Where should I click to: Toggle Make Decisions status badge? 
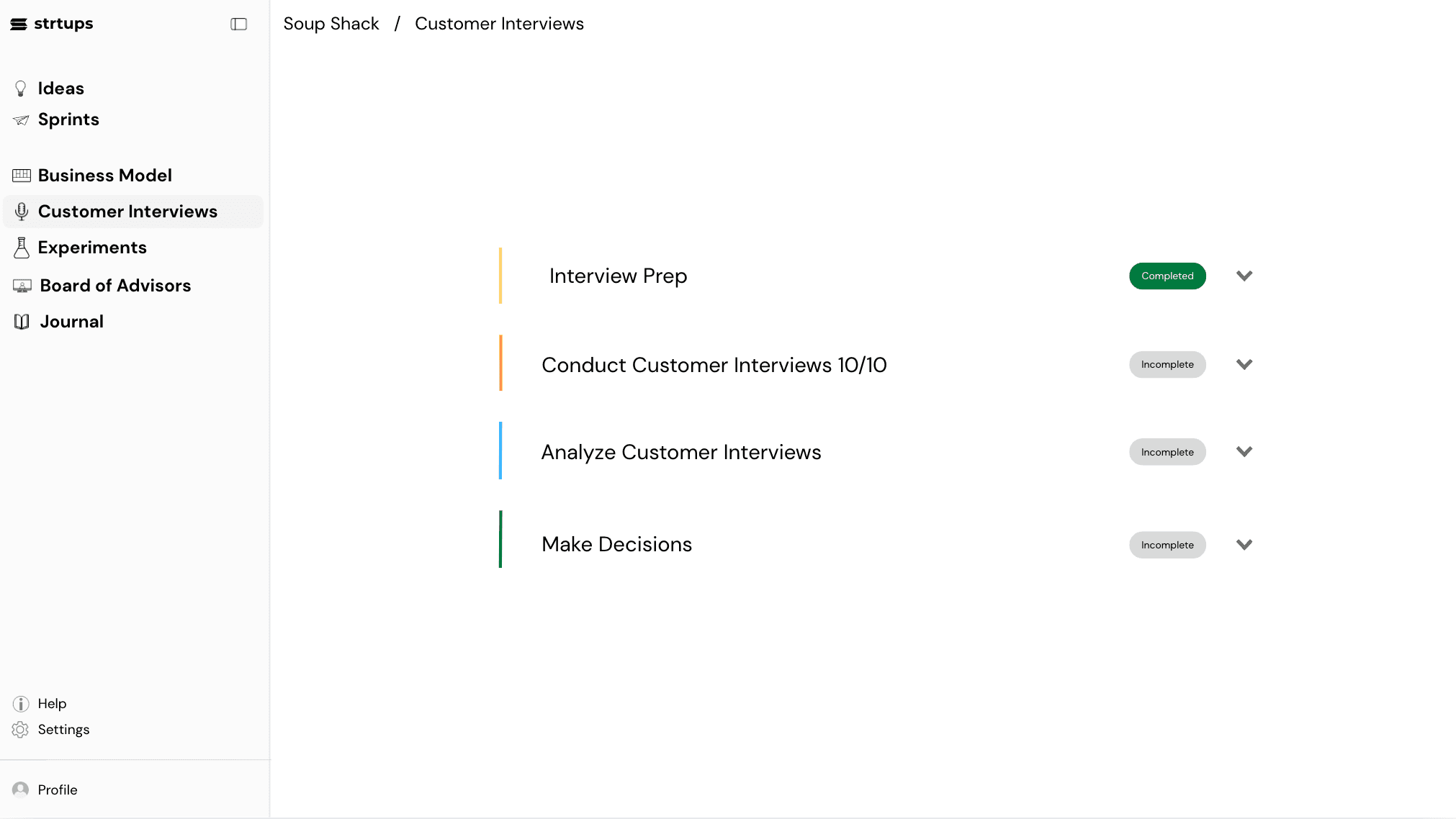pyautogui.click(x=1167, y=545)
